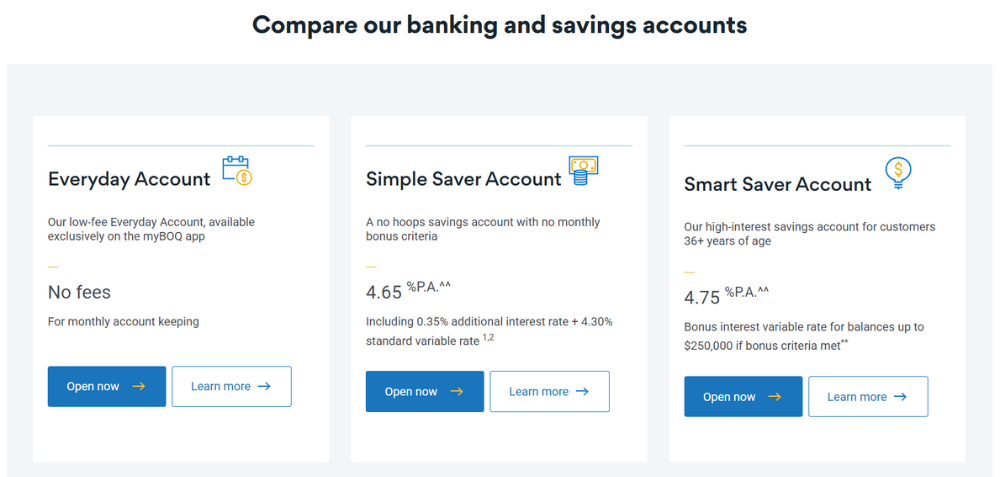The width and height of the screenshot is (1000, 477).
Task: Click the 'No fees' text
Action: tap(79, 292)
